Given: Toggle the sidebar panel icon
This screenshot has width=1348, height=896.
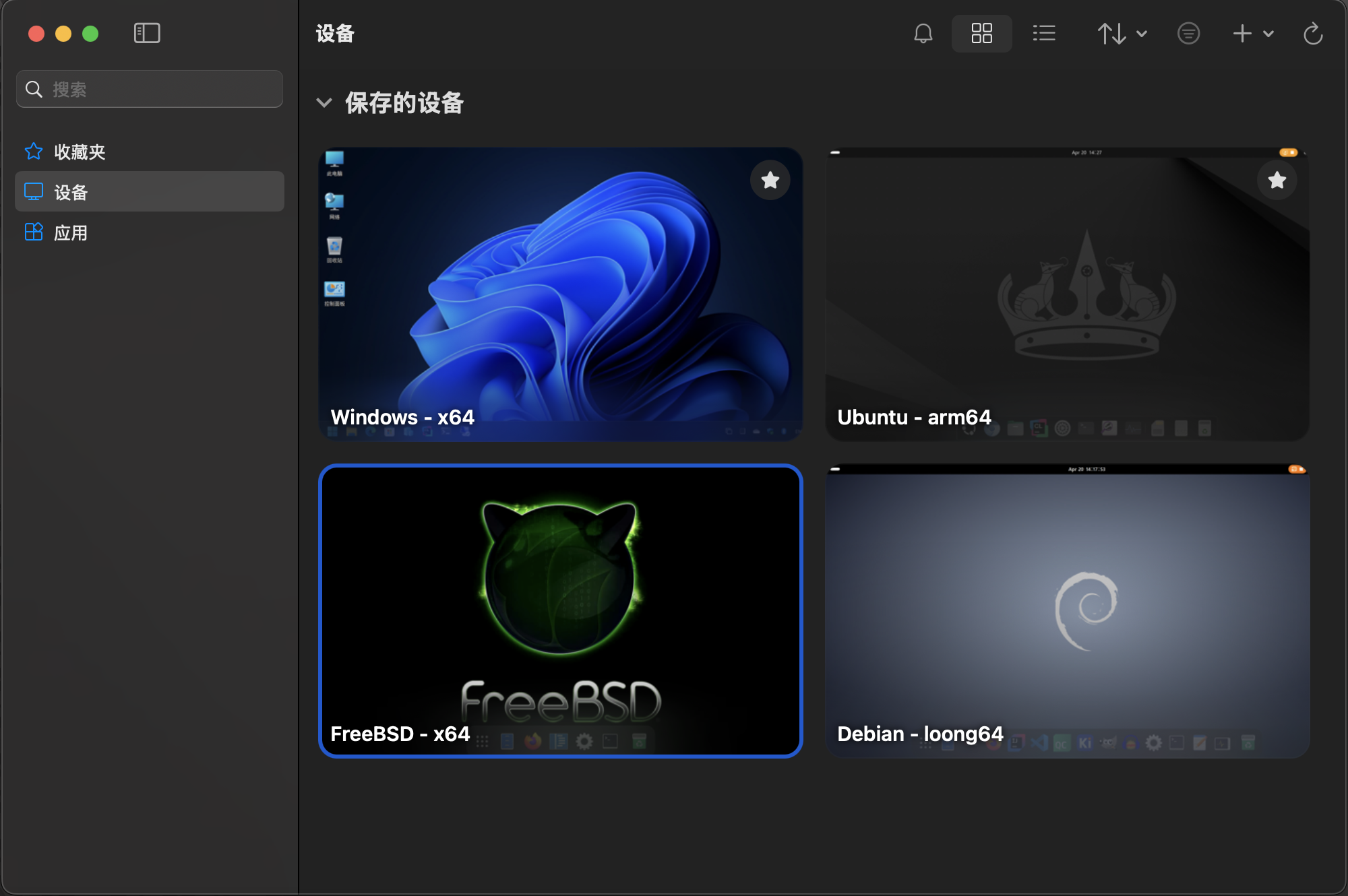Looking at the screenshot, I should (x=147, y=33).
